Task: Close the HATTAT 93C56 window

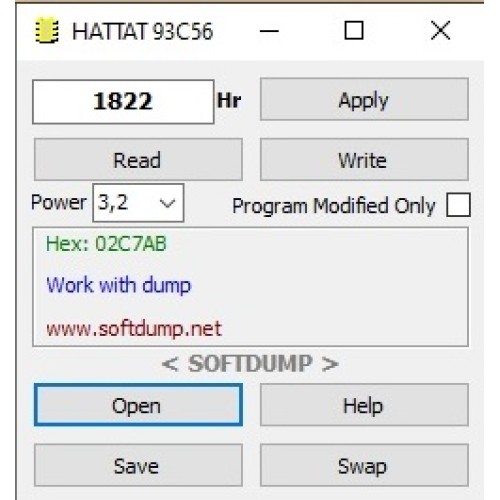Action: (x=441, y=30)
